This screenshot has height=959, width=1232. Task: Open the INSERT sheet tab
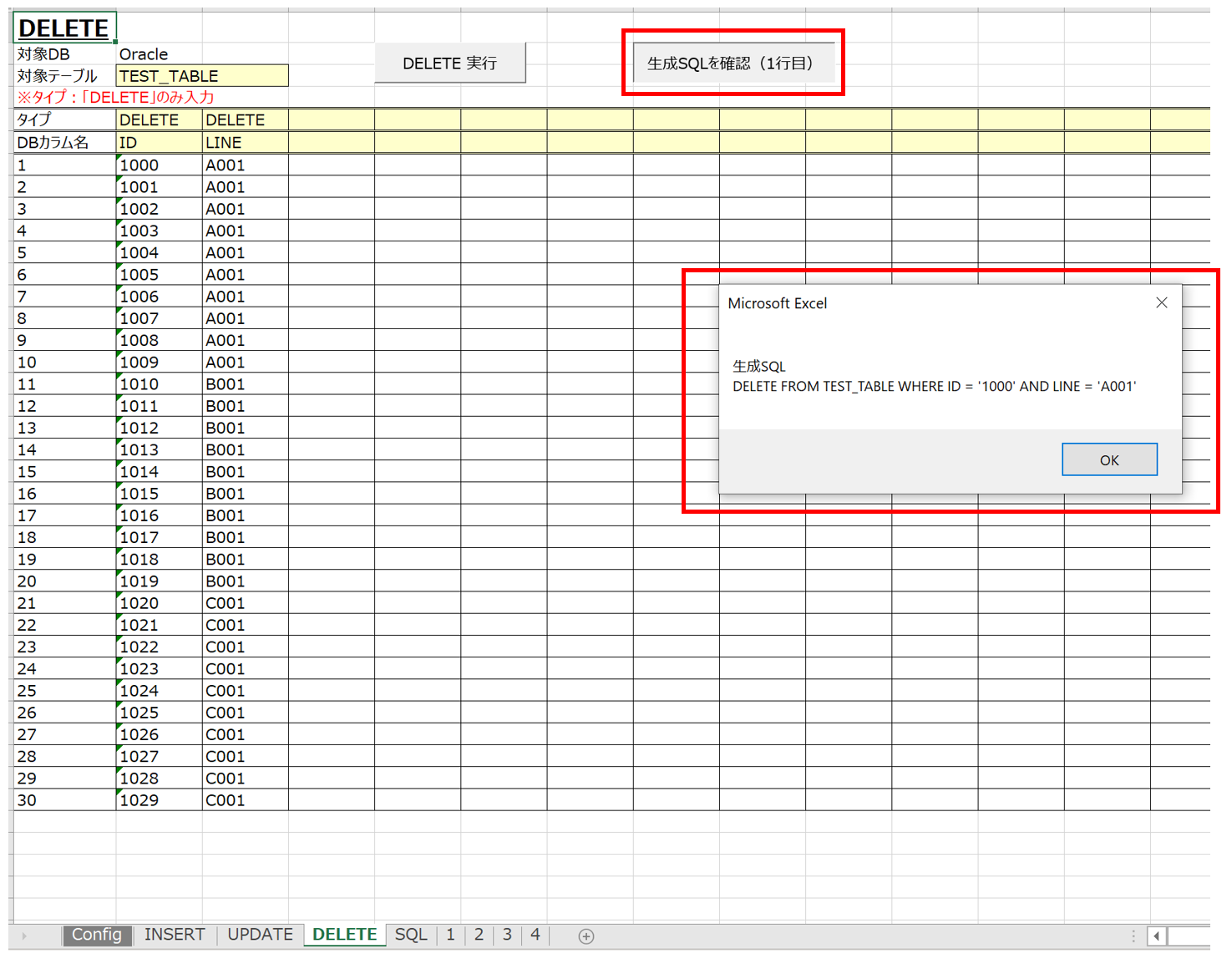point(175,935)
